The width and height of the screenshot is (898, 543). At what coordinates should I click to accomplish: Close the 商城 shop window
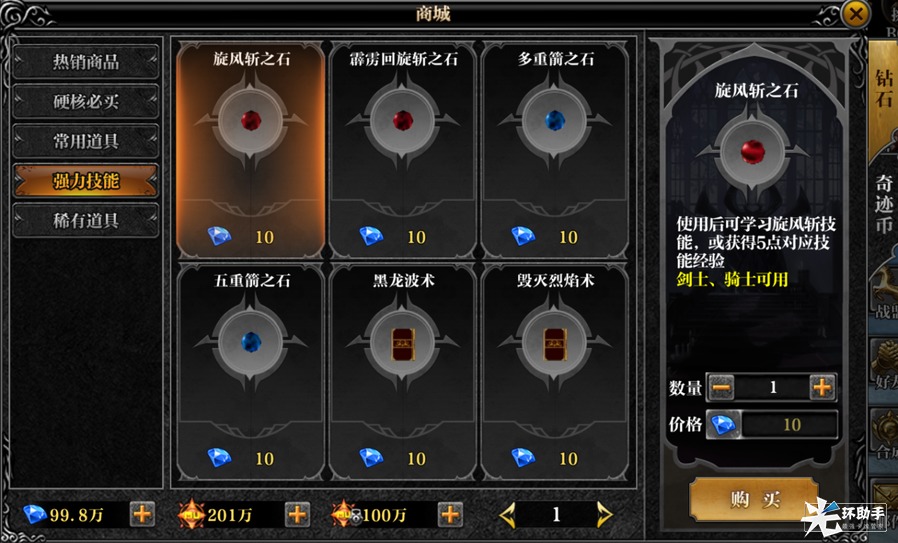856,14
